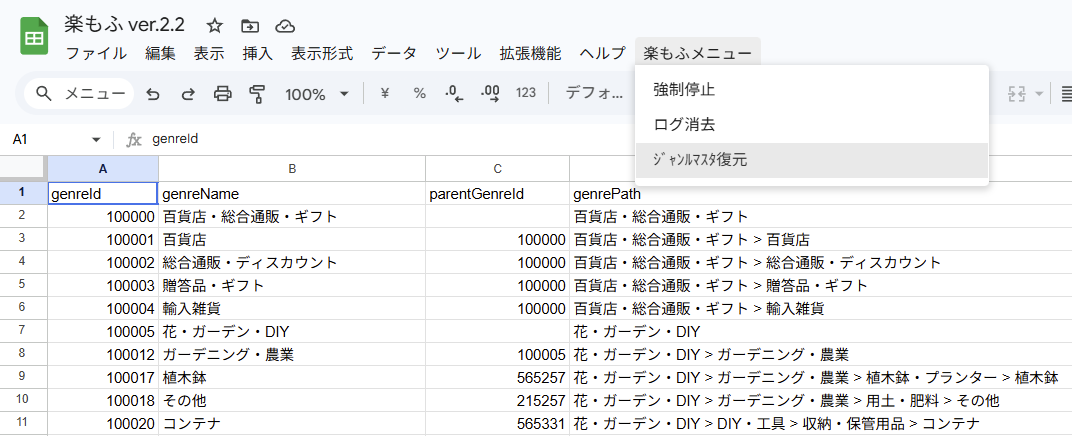Screen dimensions: 1072x436
Task: Redo the last action
Action: coord(188,94)
